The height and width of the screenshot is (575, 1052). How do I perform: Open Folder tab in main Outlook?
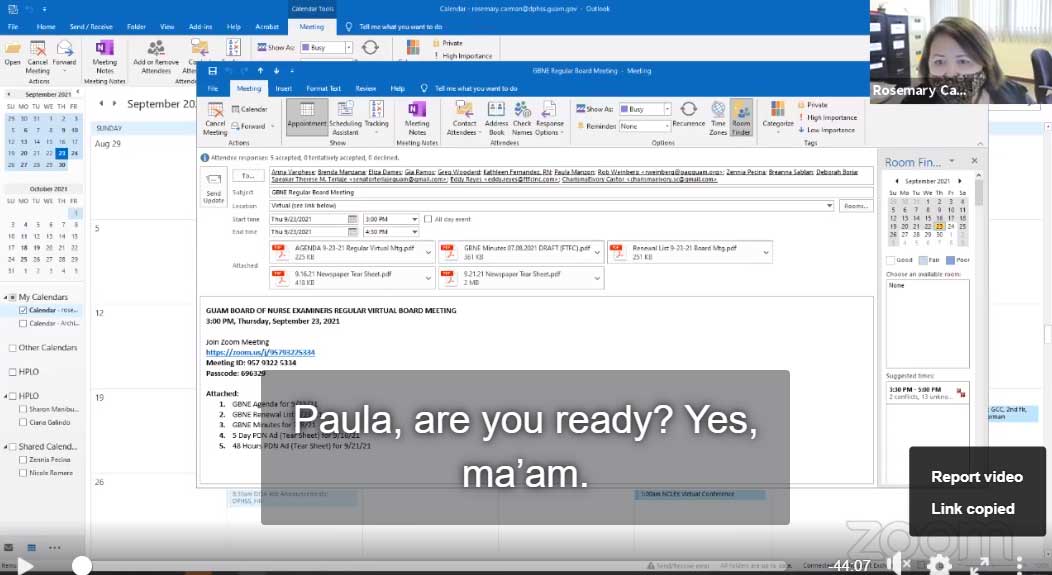(x=136, y=27)
